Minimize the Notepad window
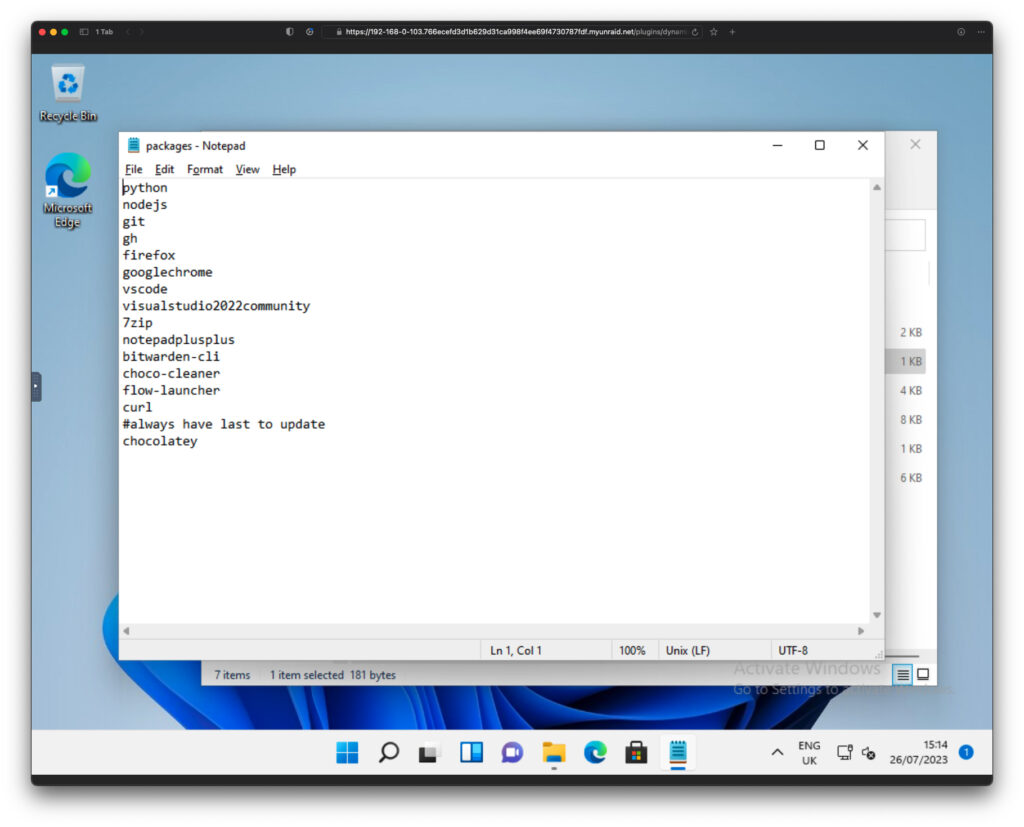 click(x=777, y=145)
